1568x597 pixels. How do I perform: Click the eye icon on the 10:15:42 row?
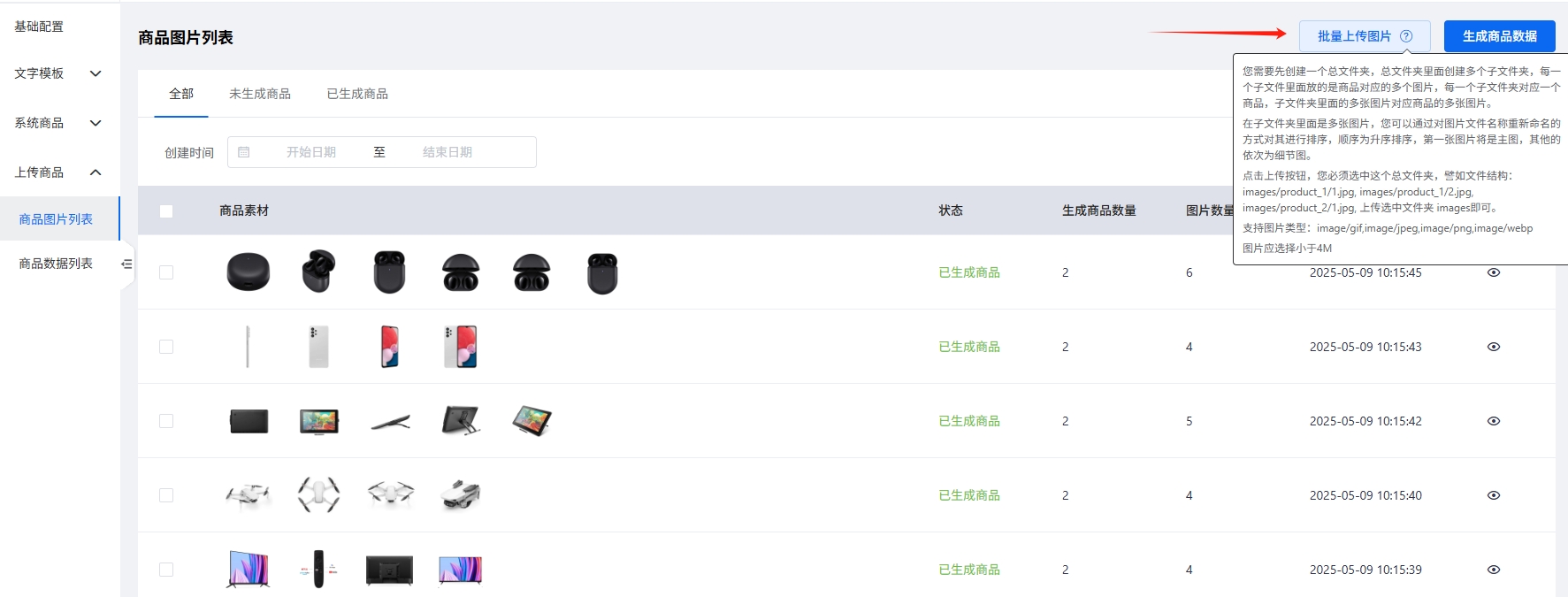[1494, 421]
